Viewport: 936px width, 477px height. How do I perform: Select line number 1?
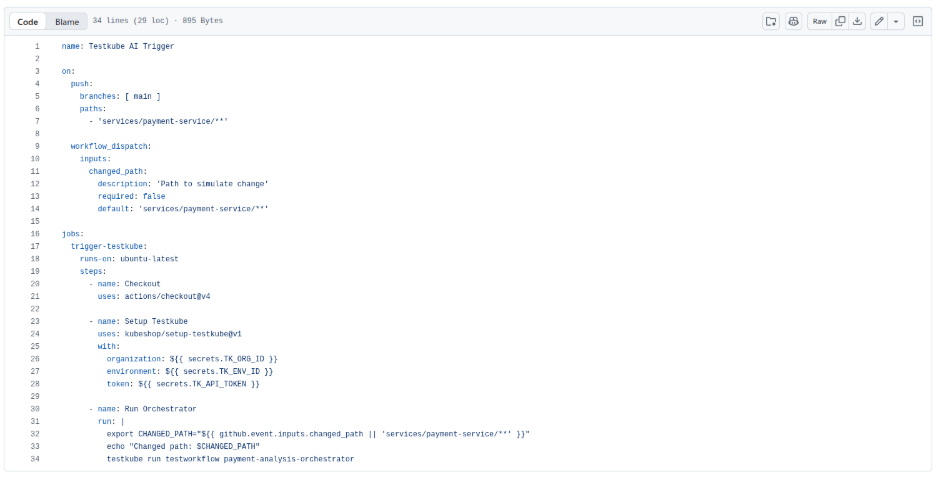point(37,46)
